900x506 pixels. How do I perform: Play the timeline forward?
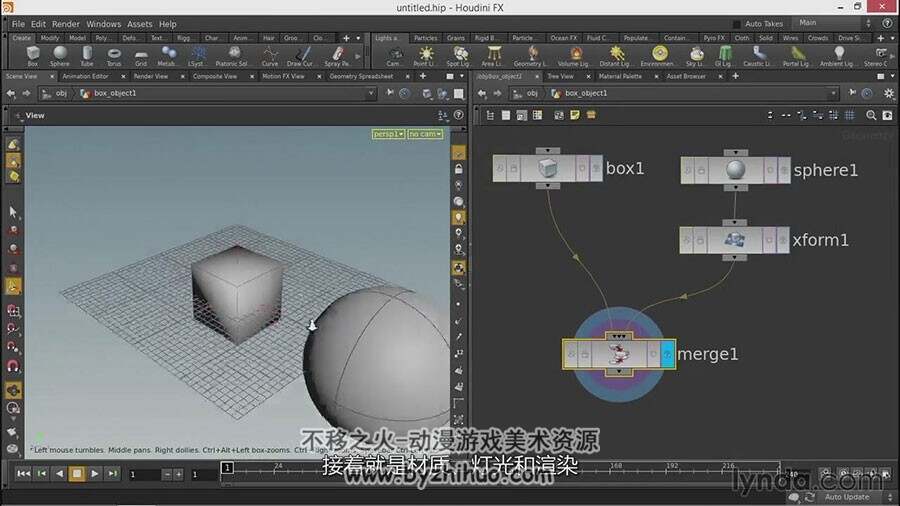pos(95,474)
